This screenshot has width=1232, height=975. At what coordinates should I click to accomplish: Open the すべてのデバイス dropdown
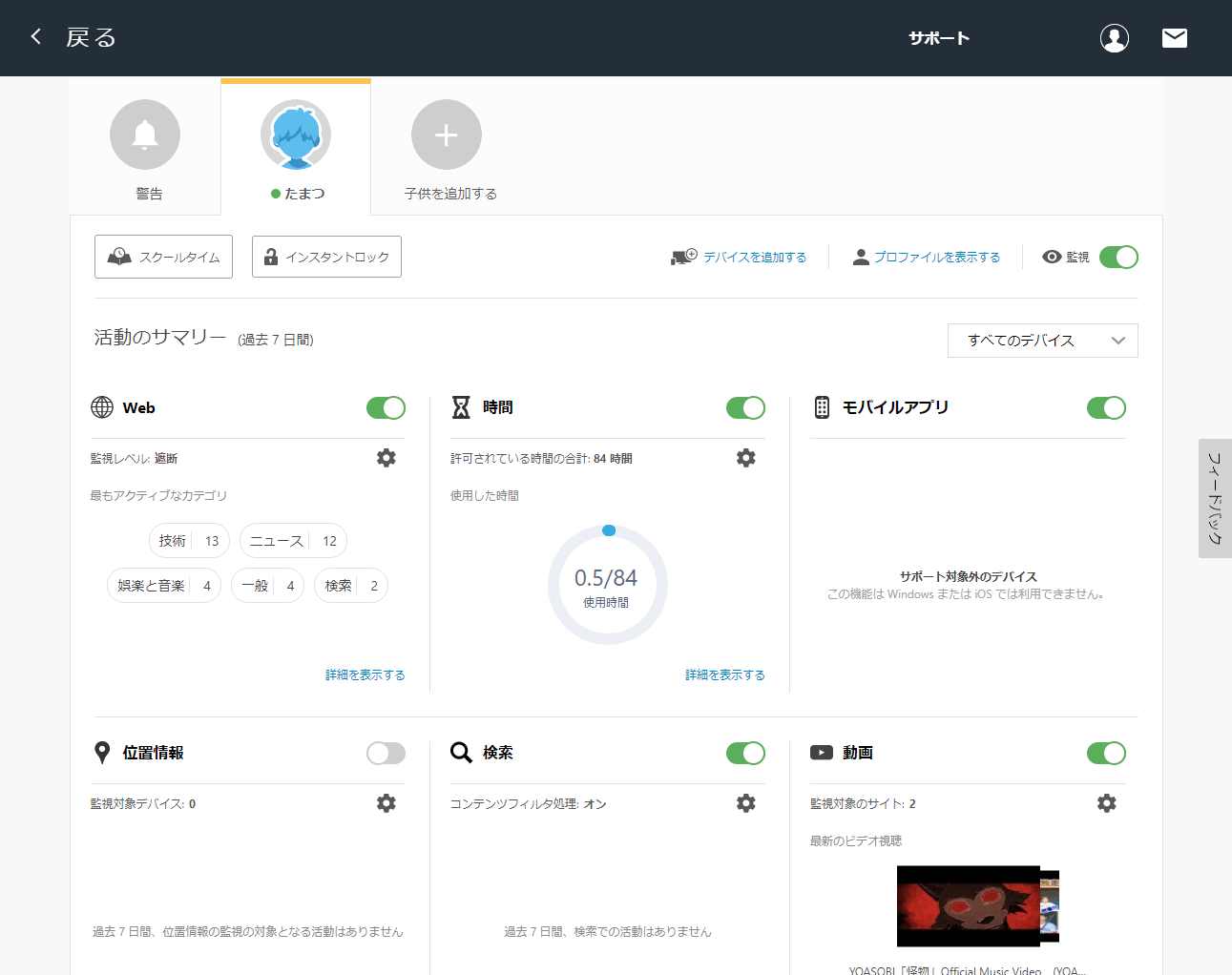click(x=1042, y=341)
